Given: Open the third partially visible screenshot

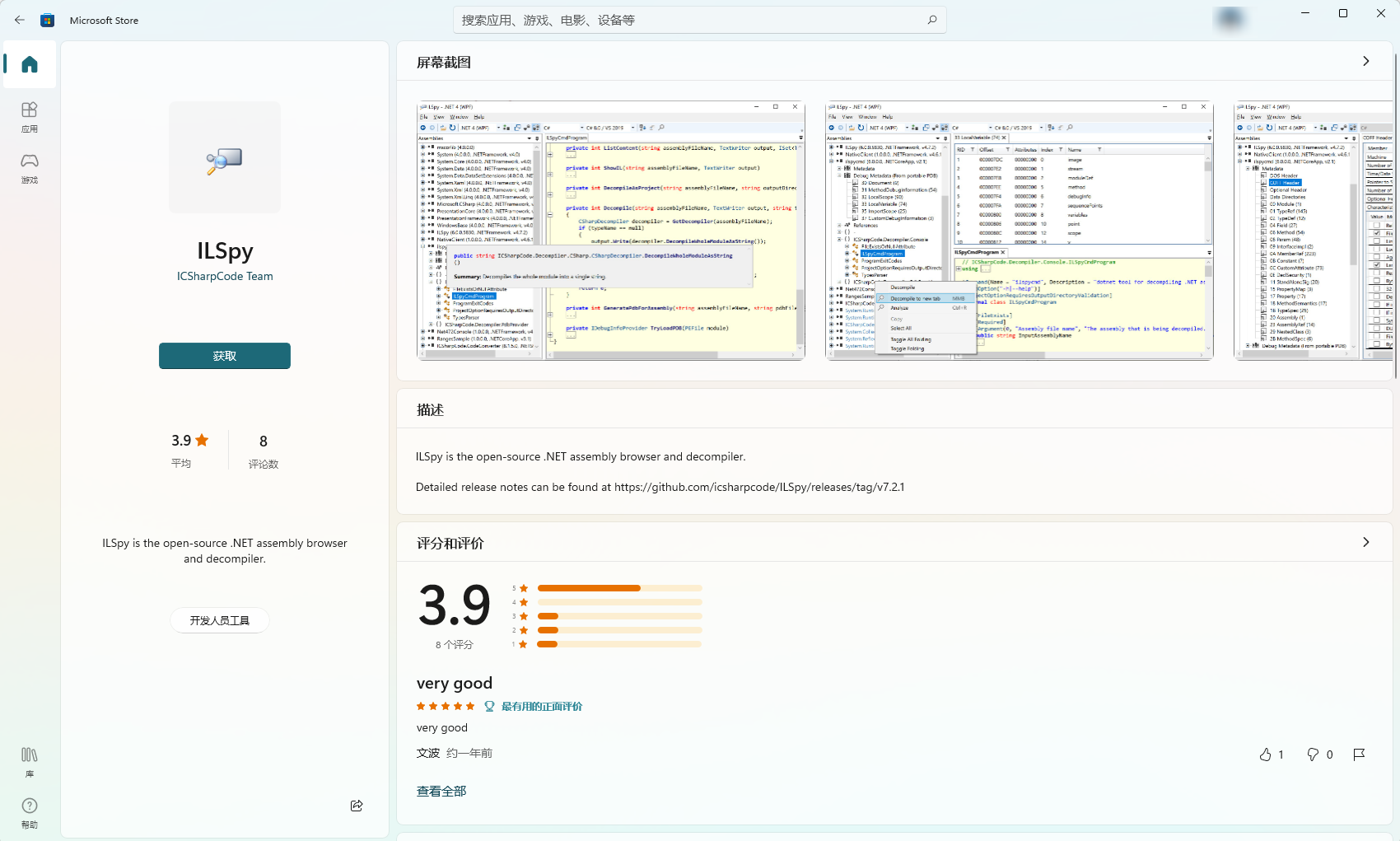Looking at the screenshot, I should (x=1314, y=231).
